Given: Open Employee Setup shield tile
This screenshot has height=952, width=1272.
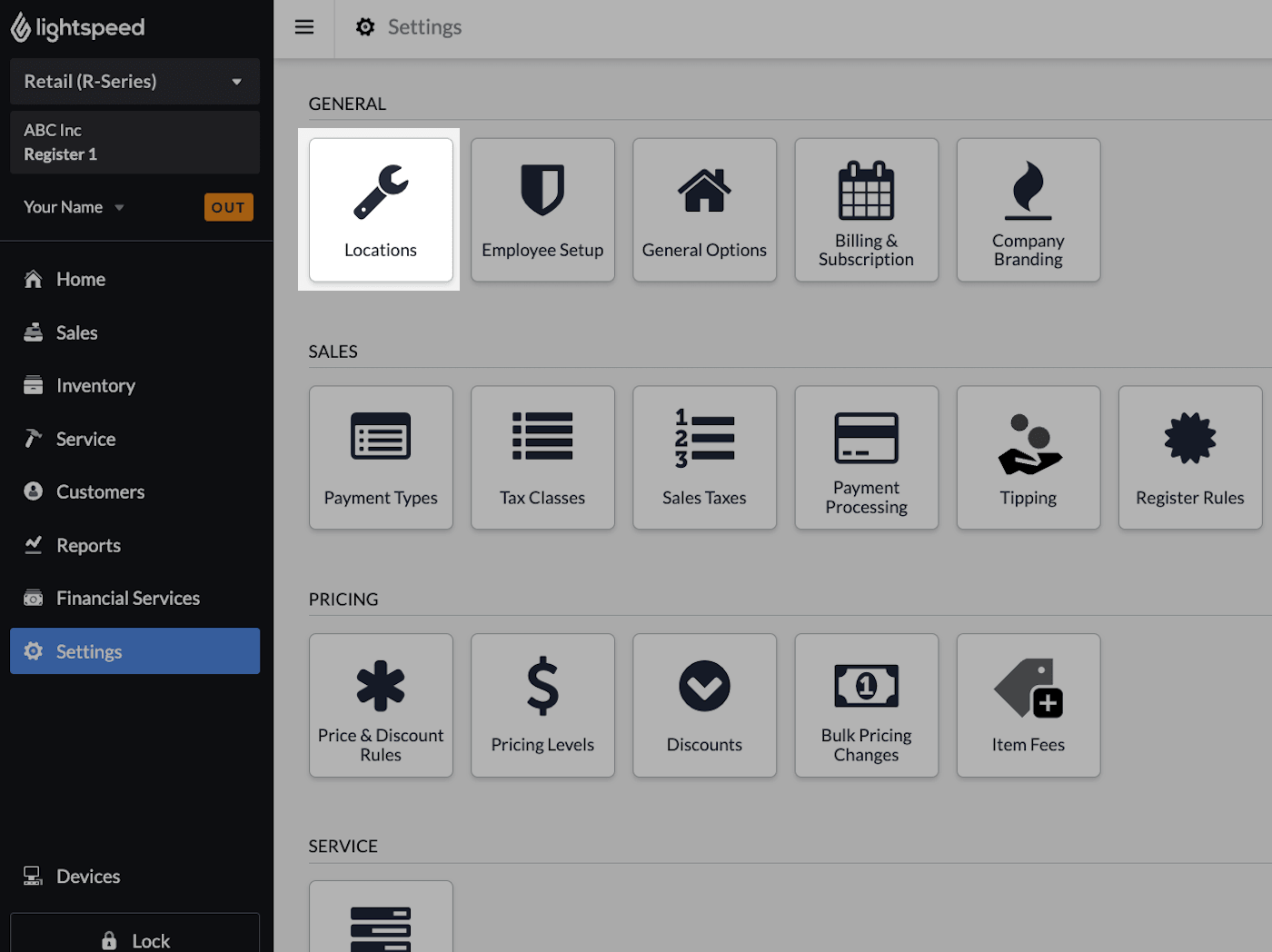Looking at the screenshot, I should pyautogui.click(x=542, y=210).
